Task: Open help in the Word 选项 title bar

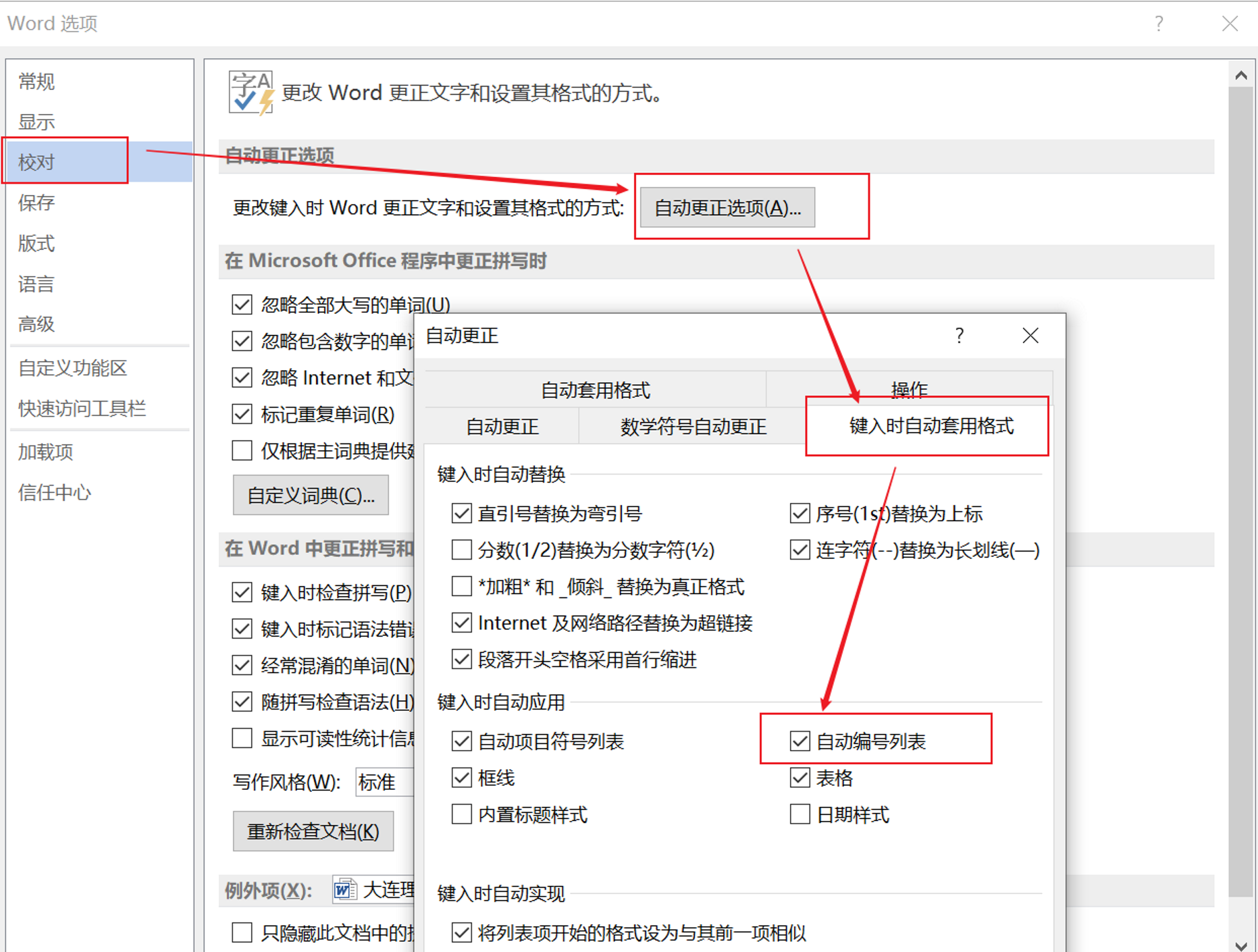Action: coord(1158,23)
